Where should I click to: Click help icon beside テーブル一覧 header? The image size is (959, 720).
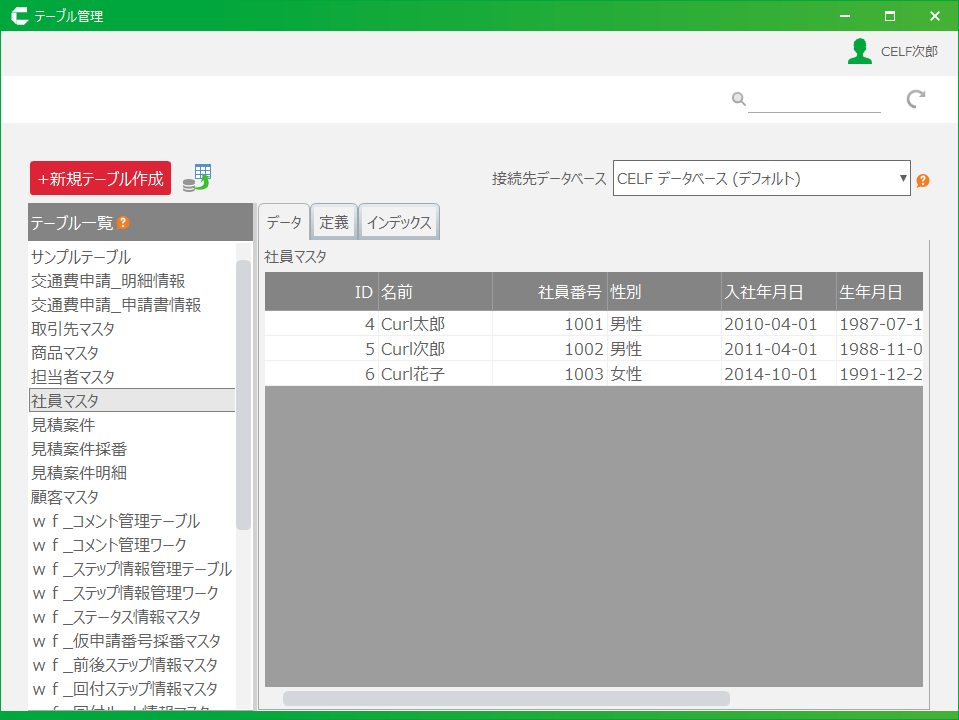pos(123,223)
